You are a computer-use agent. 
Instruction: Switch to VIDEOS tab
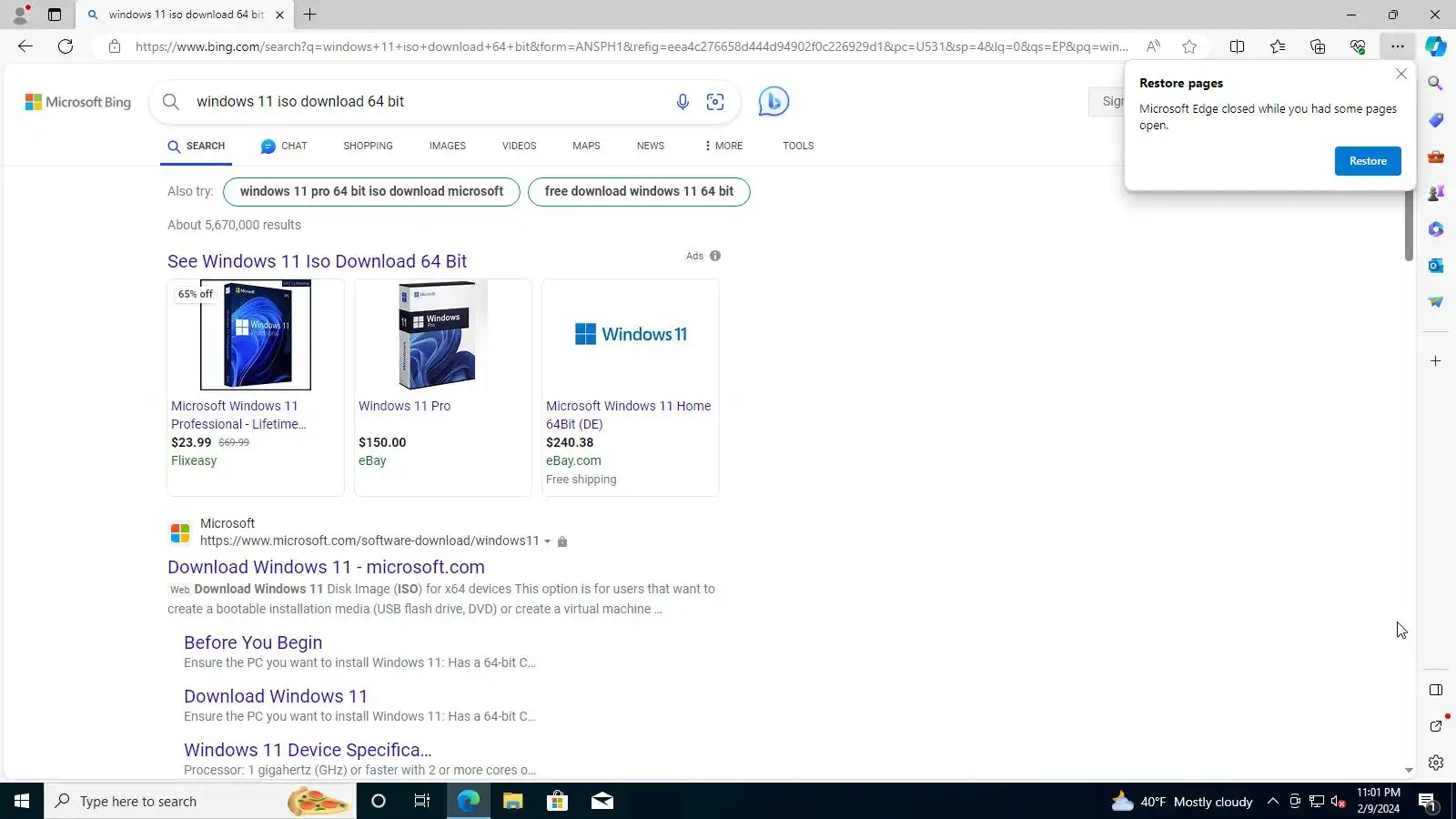click(x=519, y=146)
